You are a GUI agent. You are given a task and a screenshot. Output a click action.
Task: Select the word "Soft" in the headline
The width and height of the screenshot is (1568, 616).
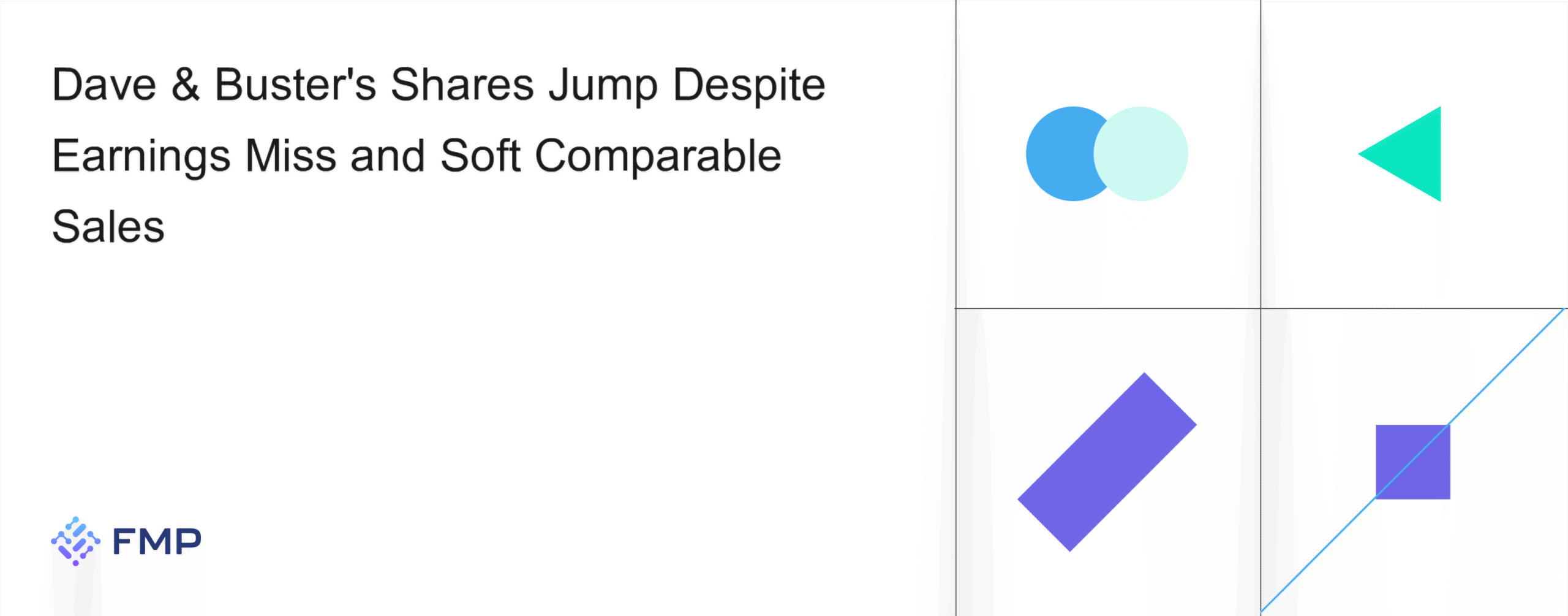481,156
